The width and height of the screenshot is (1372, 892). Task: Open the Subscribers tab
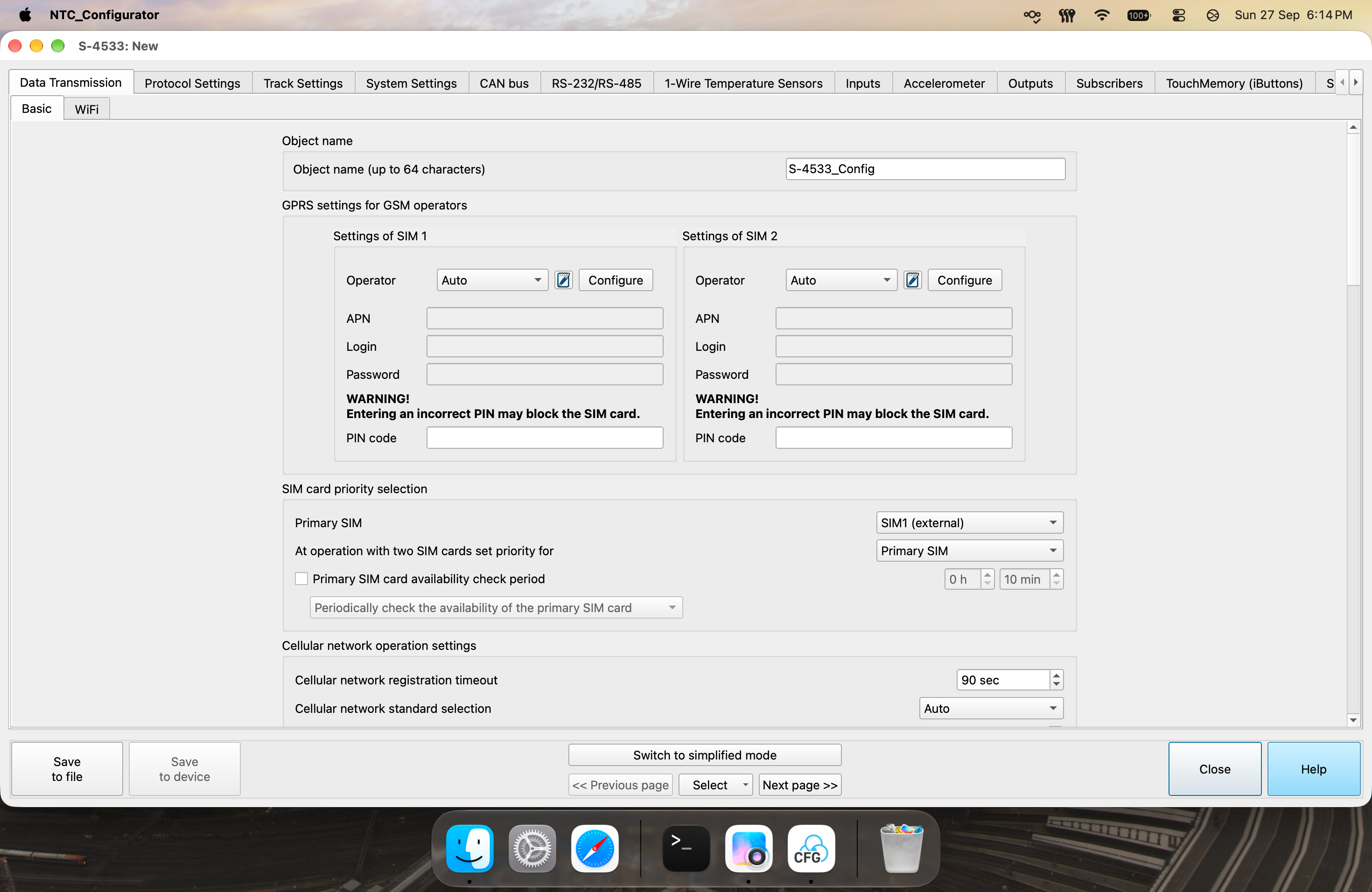(x=1109, y=83)
